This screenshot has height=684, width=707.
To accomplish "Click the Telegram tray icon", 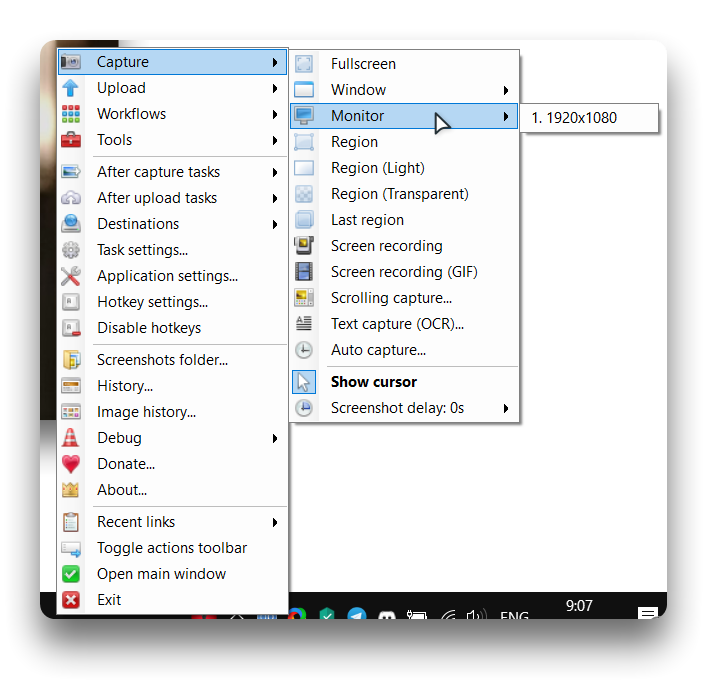I will [357, 613].
